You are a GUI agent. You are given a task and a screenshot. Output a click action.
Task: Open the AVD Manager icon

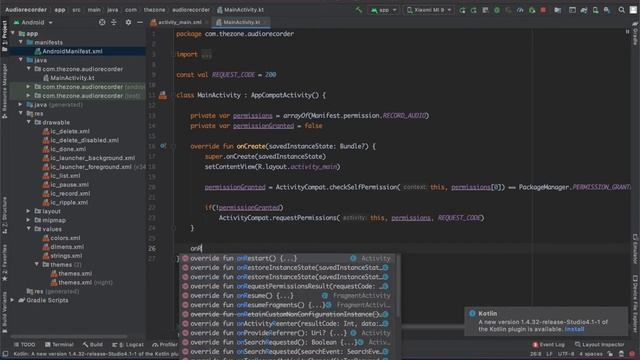[596, 10]
